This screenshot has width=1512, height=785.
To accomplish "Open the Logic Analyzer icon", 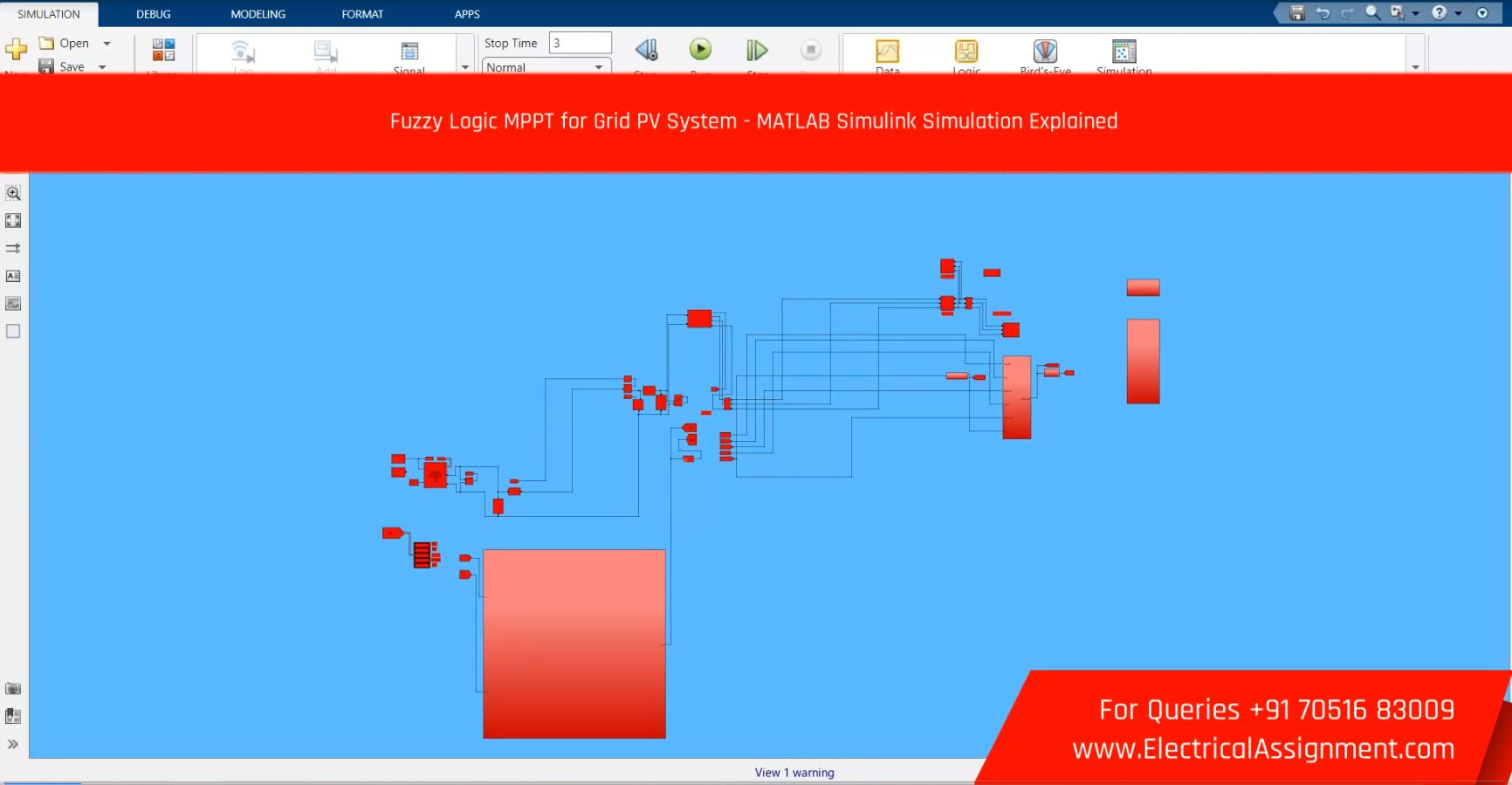I will (966, 51).
